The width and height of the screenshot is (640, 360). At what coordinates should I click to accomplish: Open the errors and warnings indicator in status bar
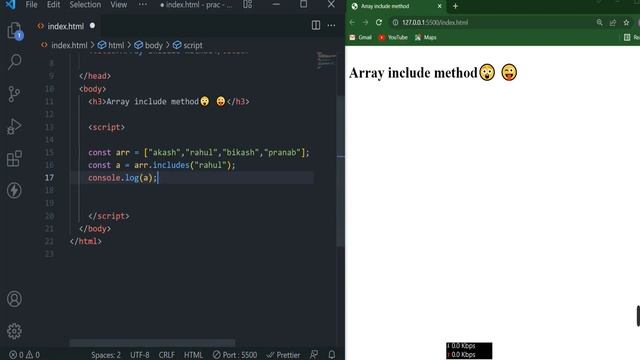(24, 355)
